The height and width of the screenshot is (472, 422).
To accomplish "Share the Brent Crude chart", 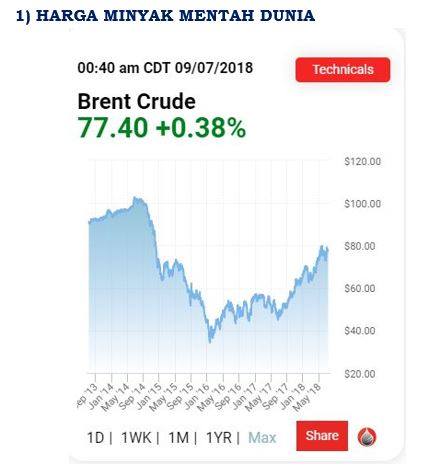I will [x=322, y=436].
